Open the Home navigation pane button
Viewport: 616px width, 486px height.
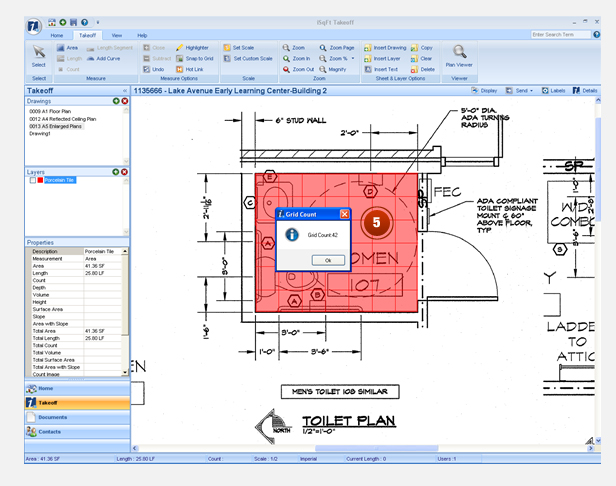point(77,388)
